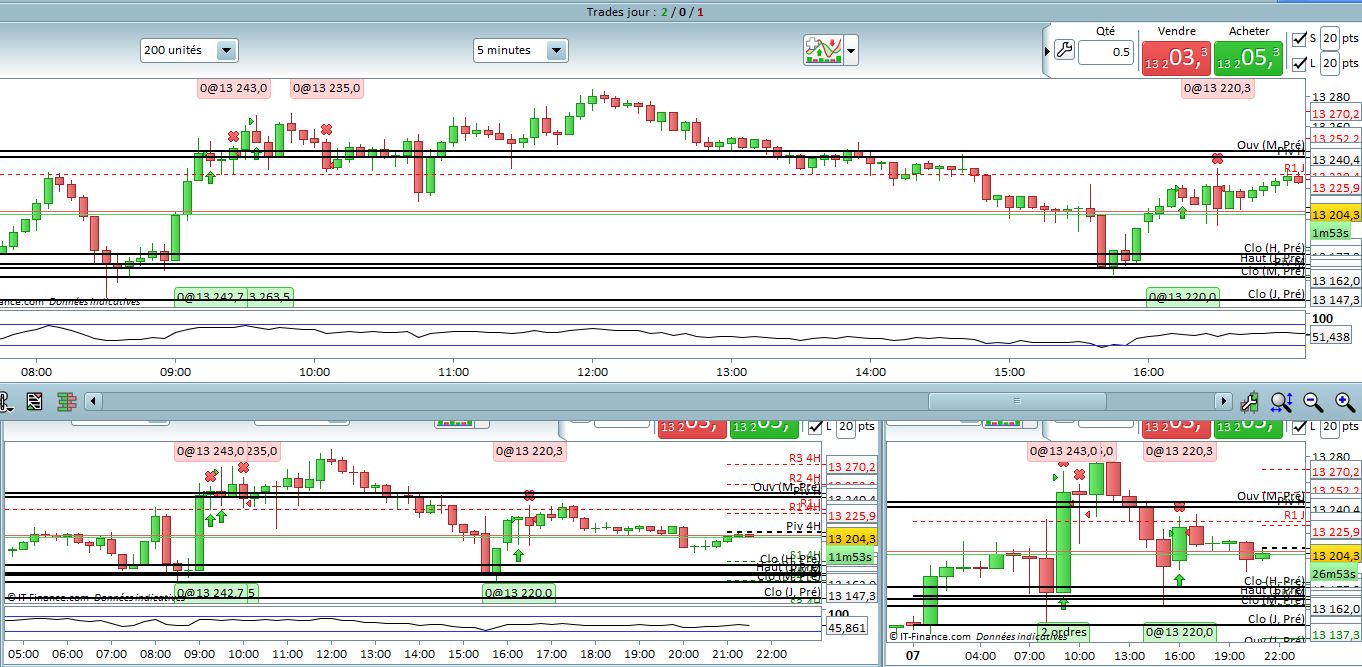The width and height of the screenshot is (1362, 667).
Task: Click the 0@13 243,0 order label in top chart
Action: (x=234, y=88)
